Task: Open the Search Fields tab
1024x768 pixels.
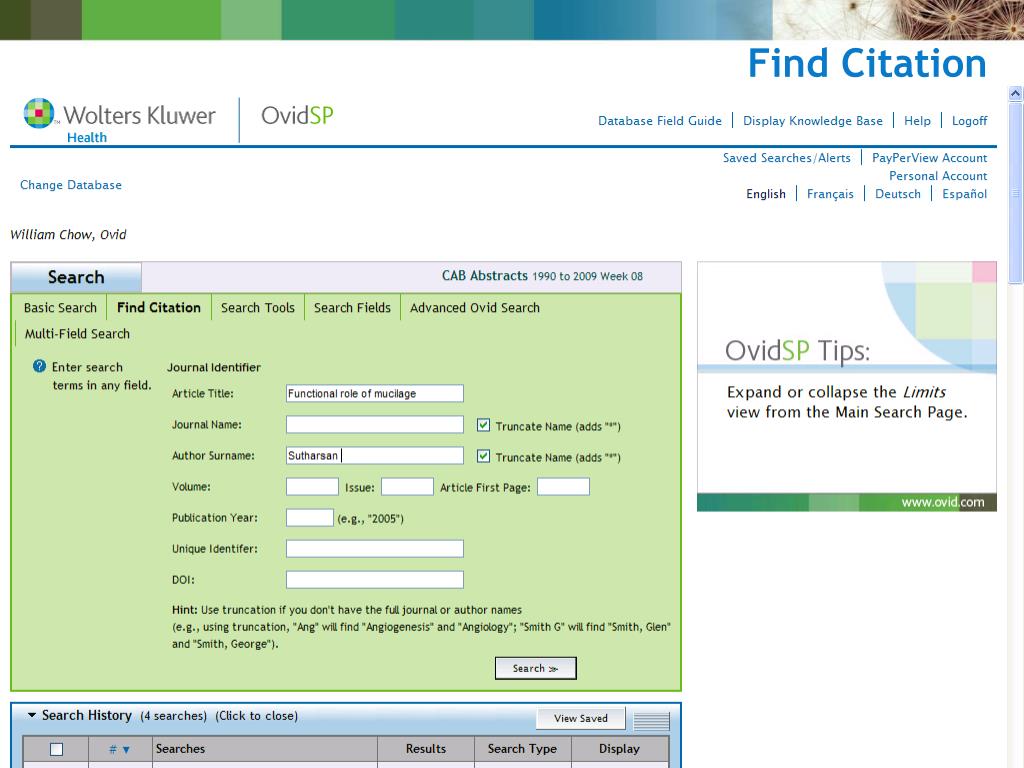Action: (x=352, y=308)
